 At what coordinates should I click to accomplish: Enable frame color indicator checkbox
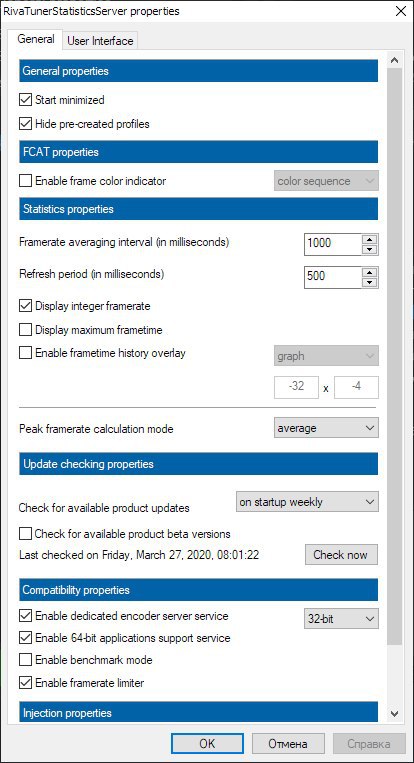click(x=25, y=181)
